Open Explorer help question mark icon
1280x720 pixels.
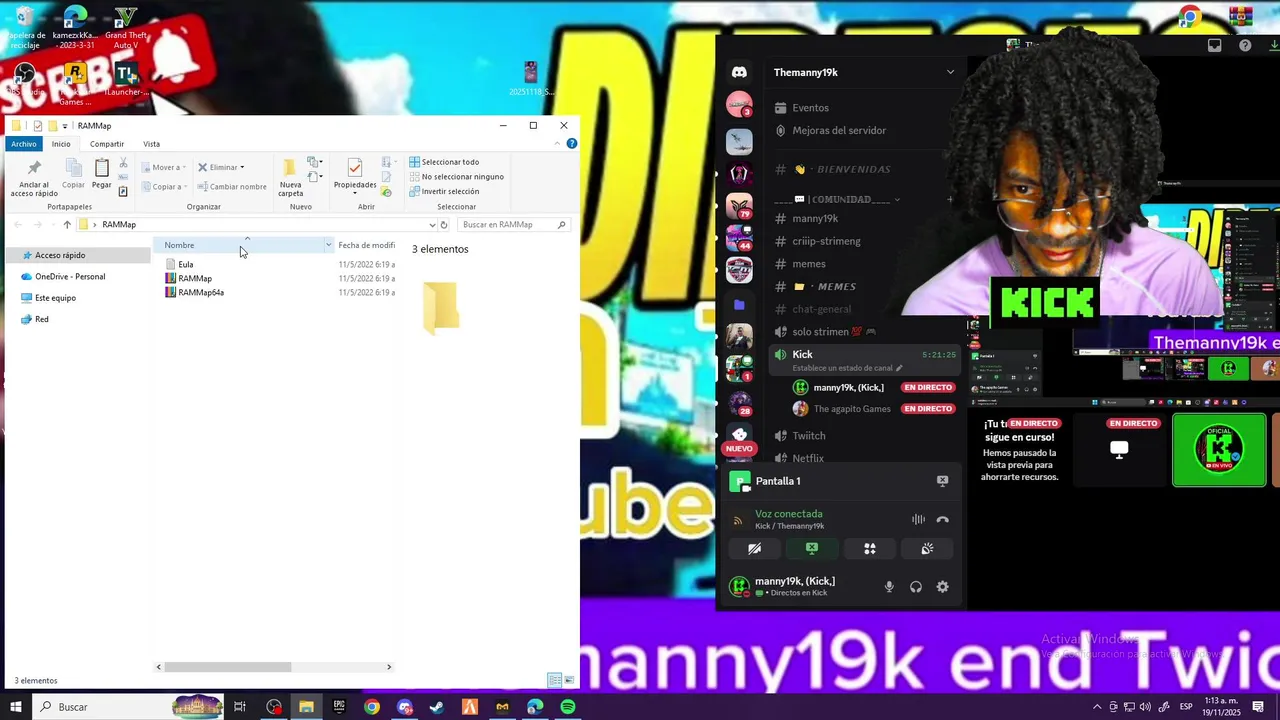572,144
